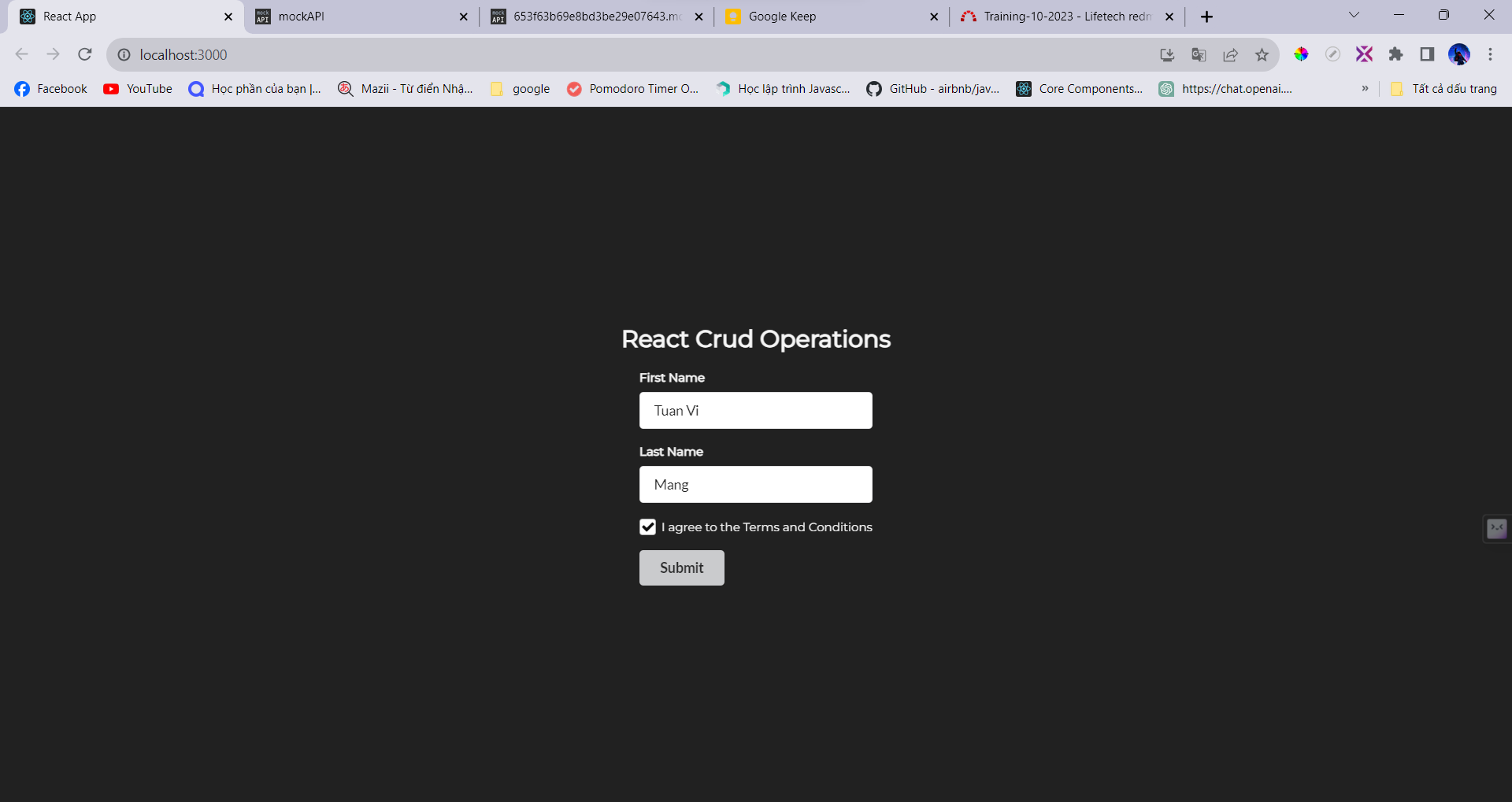Click the Last Name input field

[755, 485]
